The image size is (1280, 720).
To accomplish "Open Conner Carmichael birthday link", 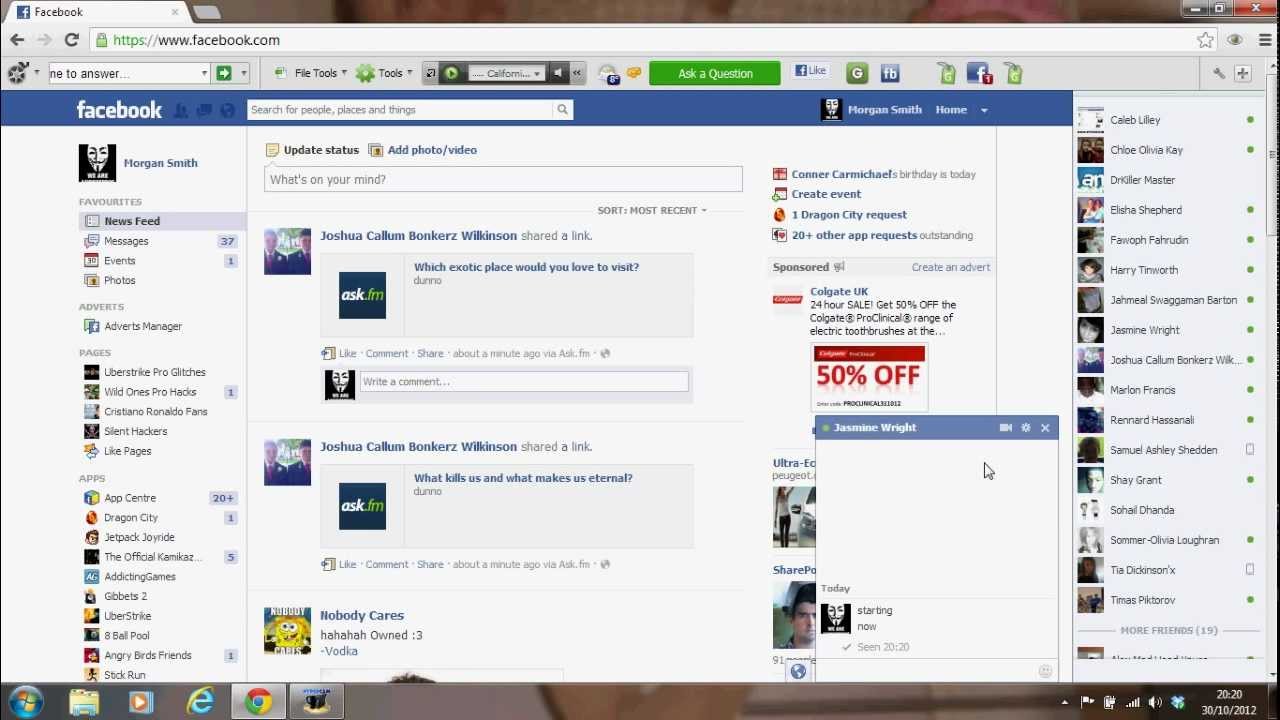I will [841, 174].
